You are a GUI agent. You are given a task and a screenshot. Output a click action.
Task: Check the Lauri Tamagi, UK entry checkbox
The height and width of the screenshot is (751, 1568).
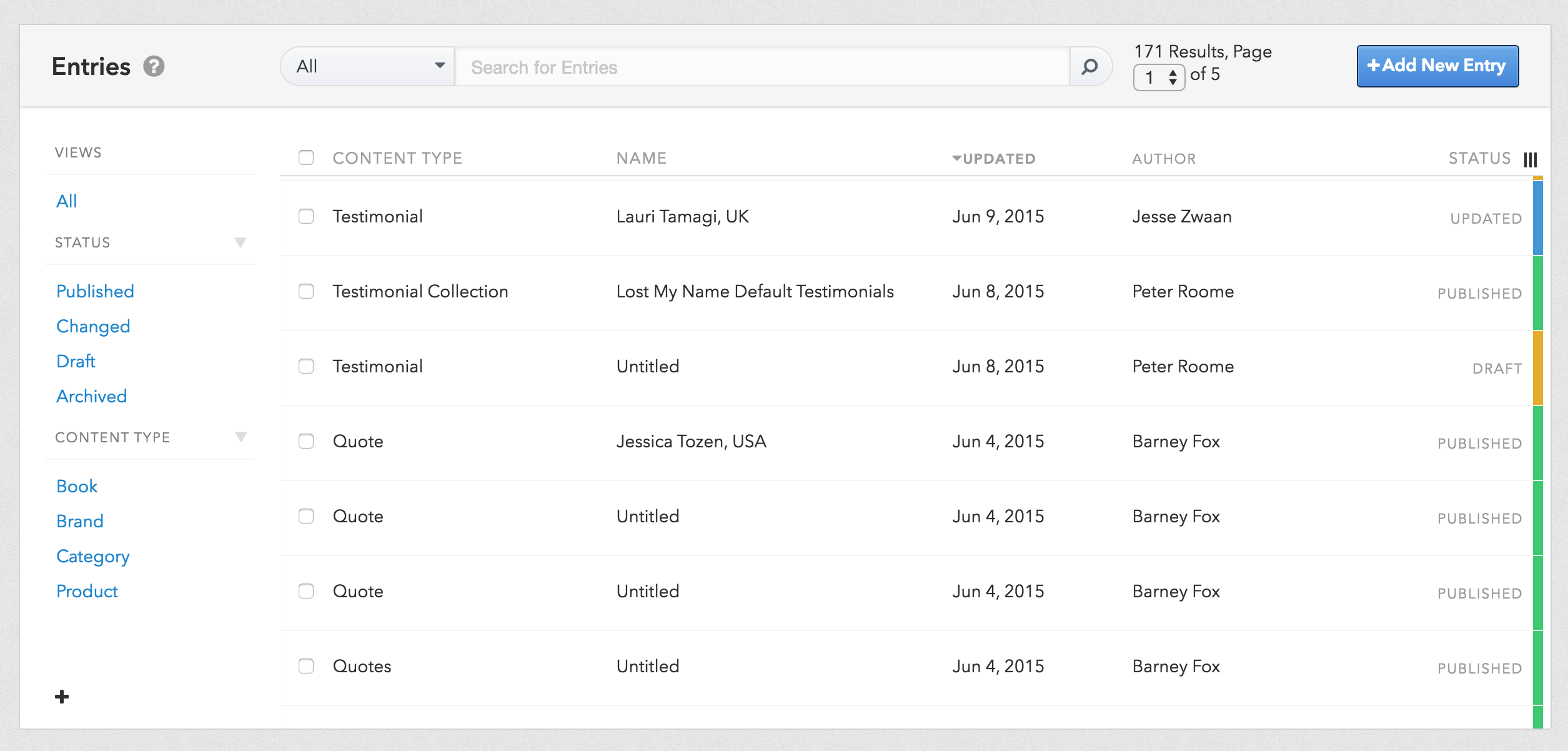[306, 216]
